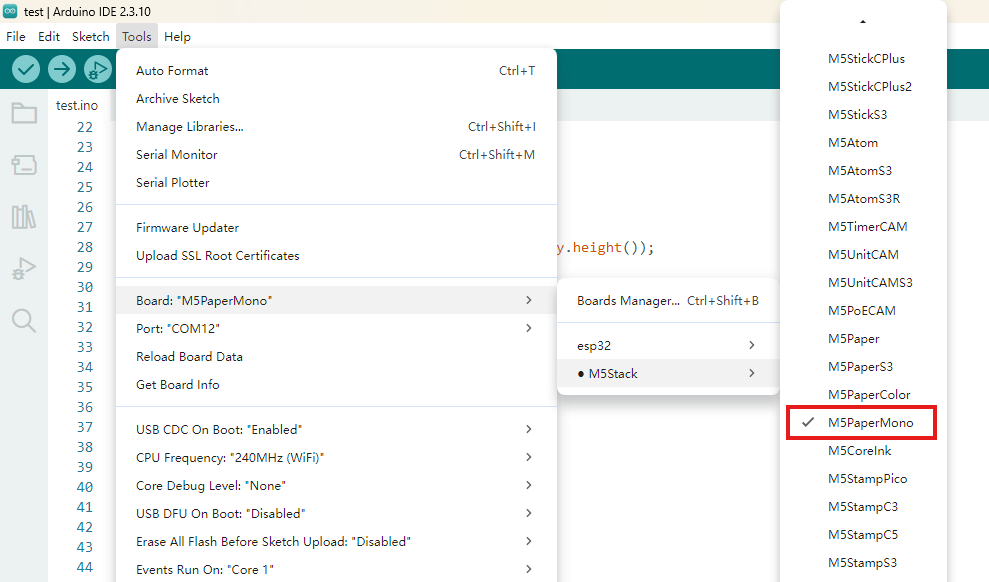Select M5StampS3 board
This screenshot has height=582, width=989.
coord(863,562)
